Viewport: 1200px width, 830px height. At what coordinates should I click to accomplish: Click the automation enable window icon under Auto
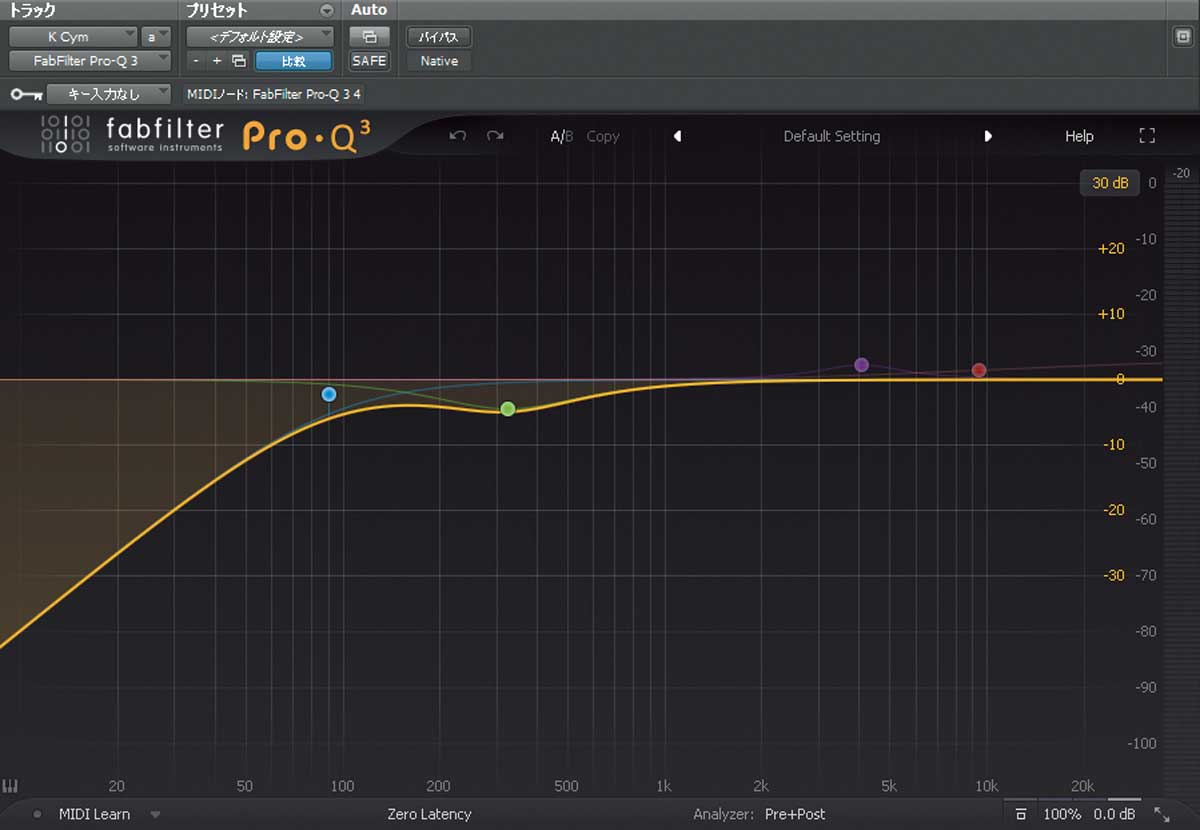point(369,37)
